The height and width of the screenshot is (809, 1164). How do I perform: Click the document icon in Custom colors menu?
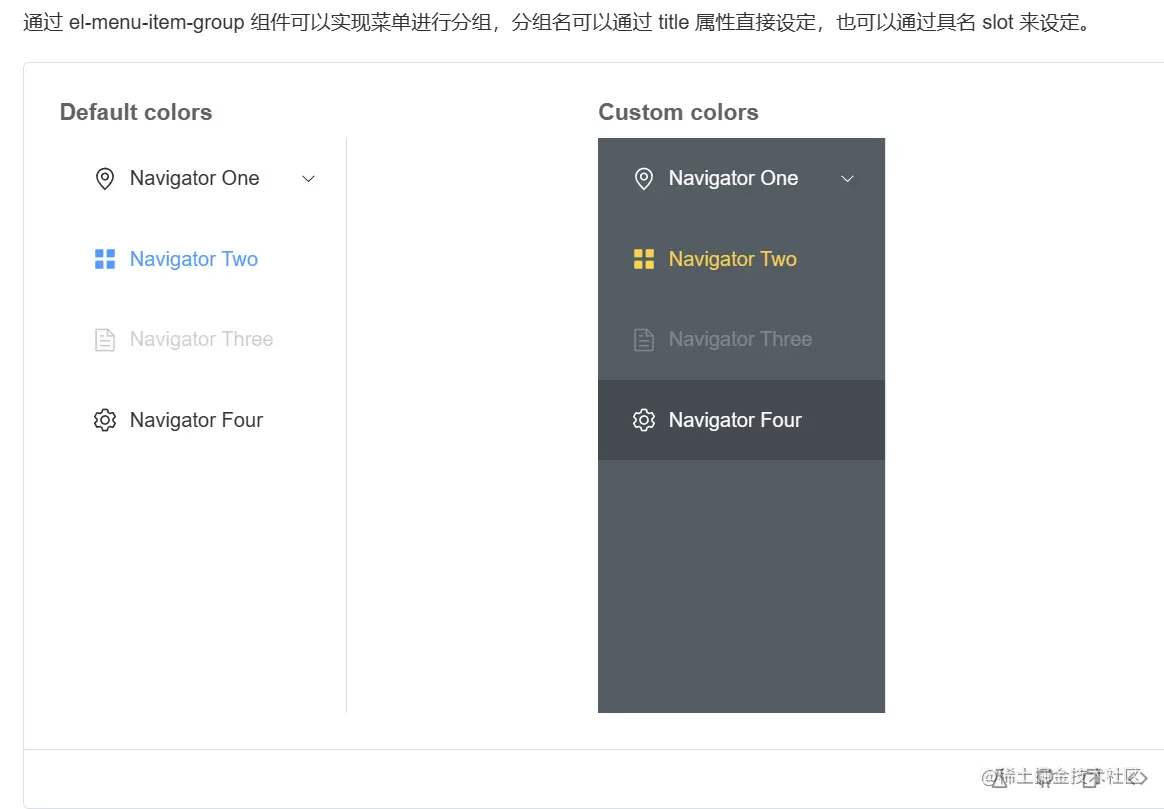[x=644, y=340]
